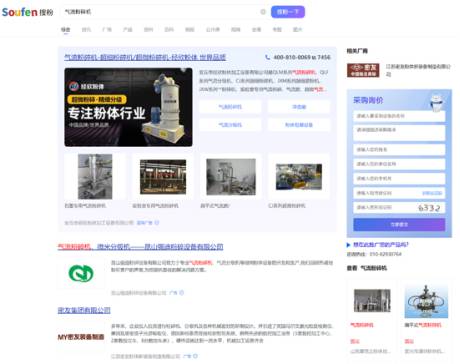Screen dimensions: 460x364
Task: Click the blue get-verification-code link in the form
Action: (x=432, y=193)
